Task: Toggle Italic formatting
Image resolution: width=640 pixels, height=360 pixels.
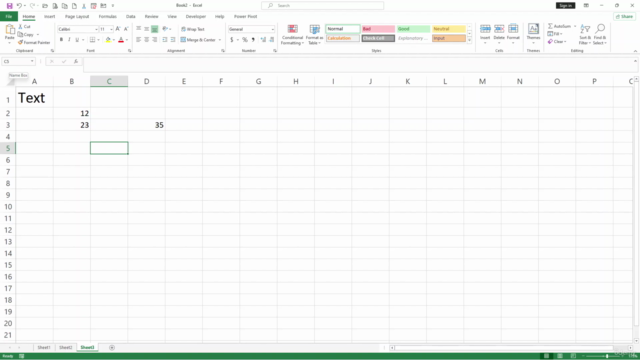Action: [69, 40]
